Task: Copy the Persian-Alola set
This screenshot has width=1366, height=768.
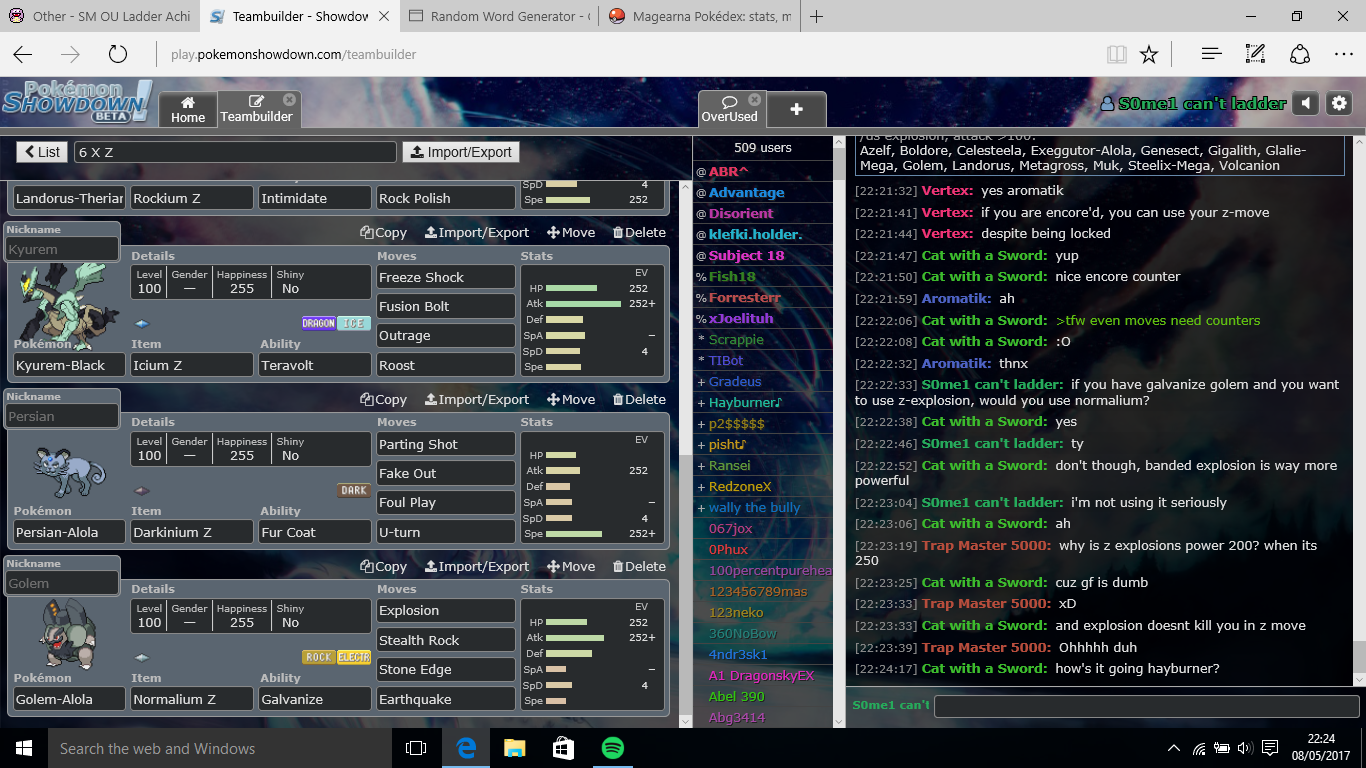Action: (384, 399)
